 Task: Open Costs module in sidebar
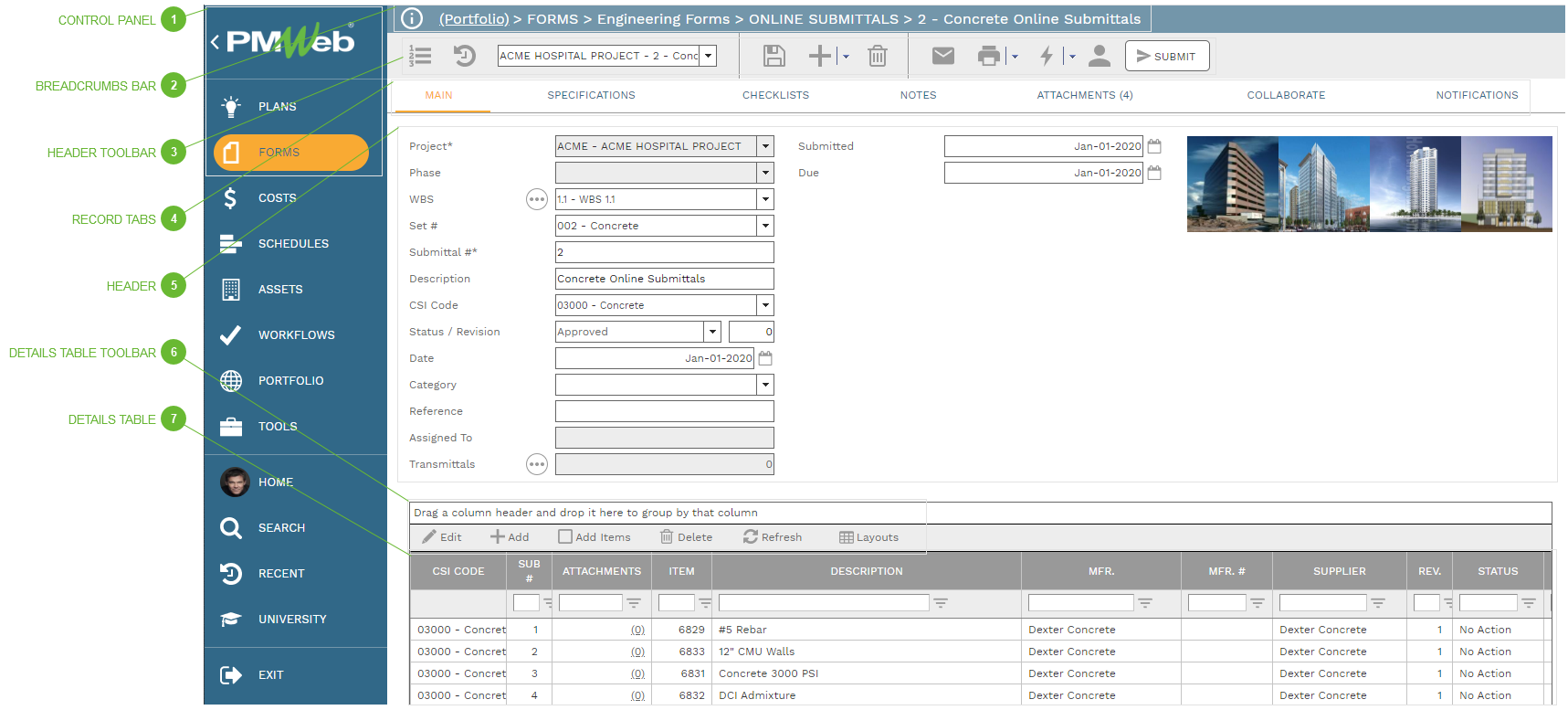(x=277, y=198)
